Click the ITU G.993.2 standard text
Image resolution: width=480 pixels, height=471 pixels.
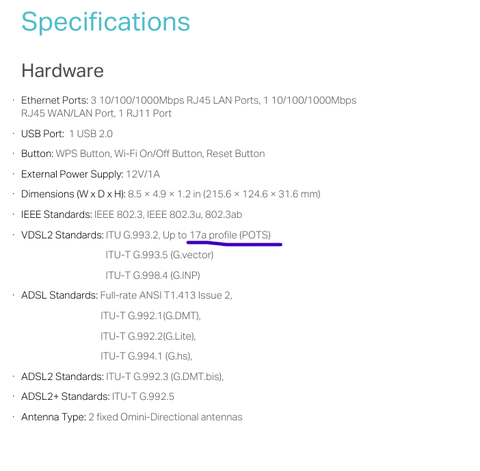(x=133, y=235)
